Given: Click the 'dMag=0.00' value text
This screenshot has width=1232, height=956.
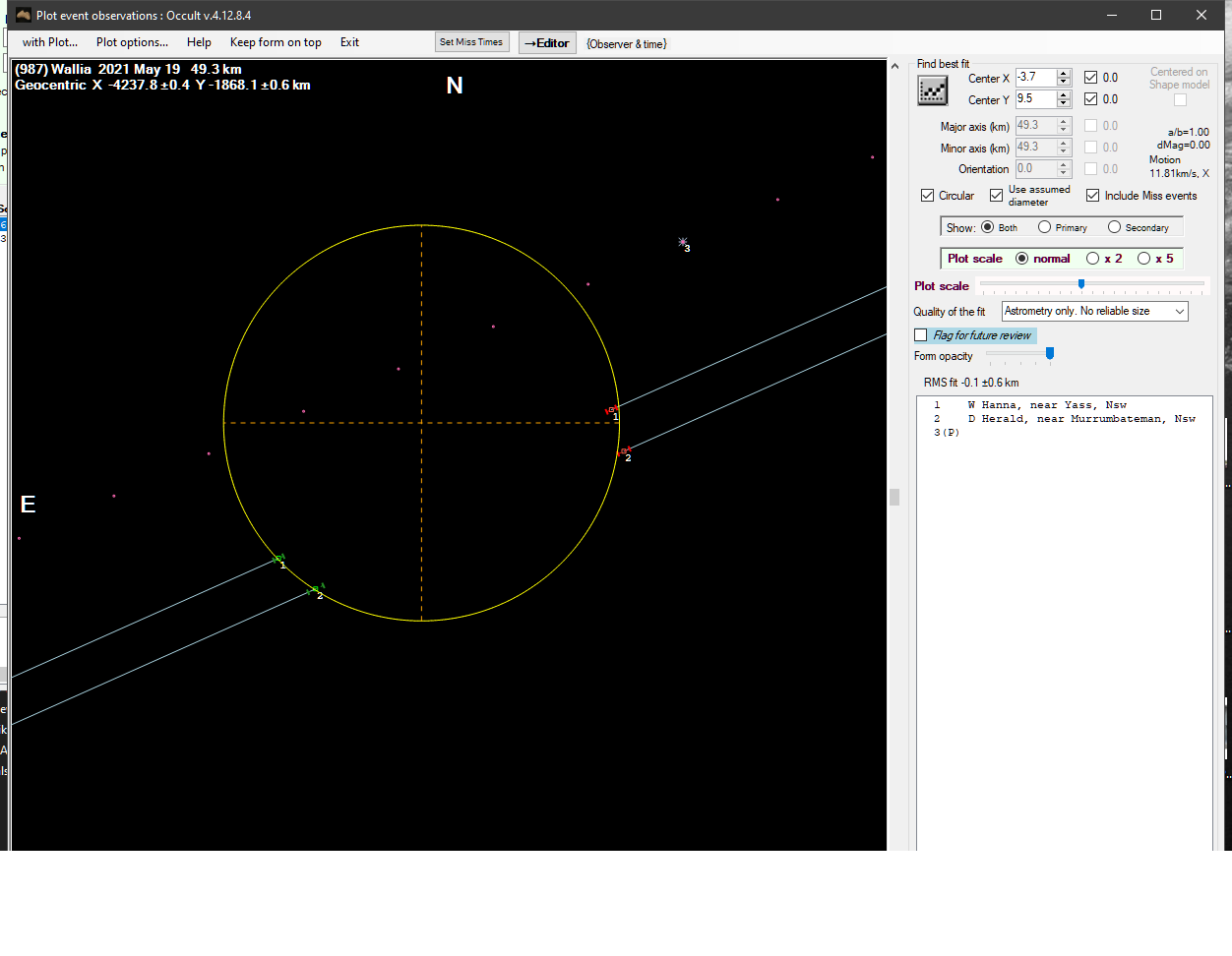Looking at the screenshot, I should (x=1184, y=145).
